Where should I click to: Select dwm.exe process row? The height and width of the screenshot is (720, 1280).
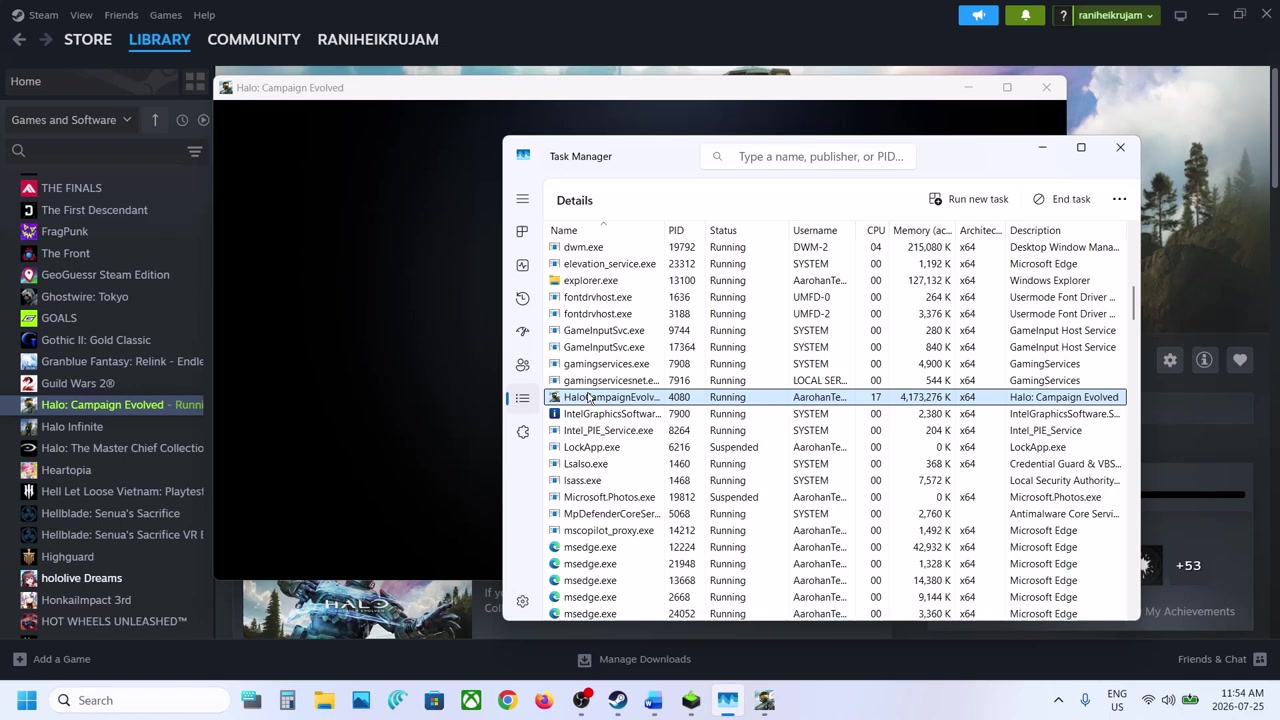(x=835, y=247)
